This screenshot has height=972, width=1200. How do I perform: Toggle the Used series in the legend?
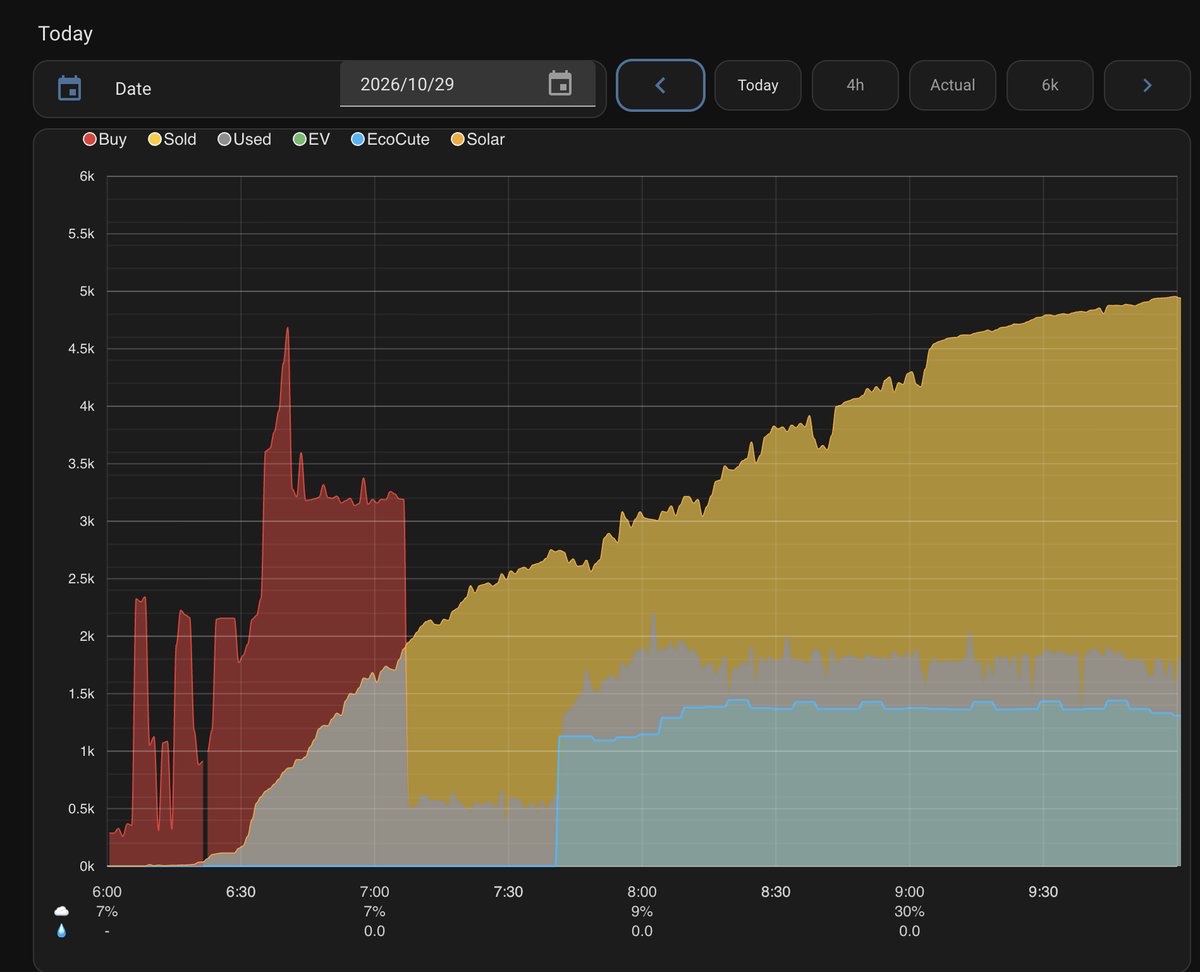coord(244,140)
